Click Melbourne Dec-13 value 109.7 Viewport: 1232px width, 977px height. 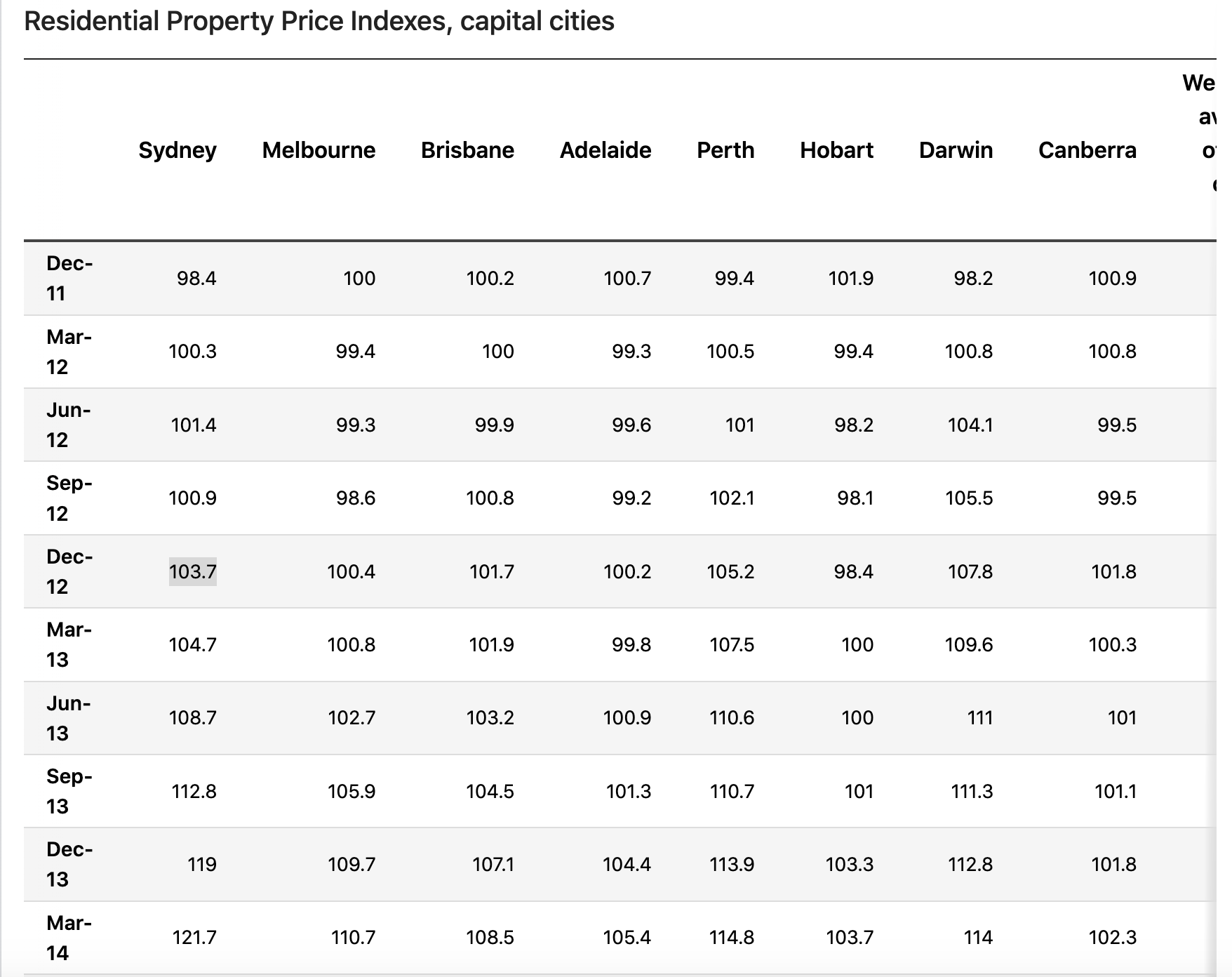pos(351,864)
